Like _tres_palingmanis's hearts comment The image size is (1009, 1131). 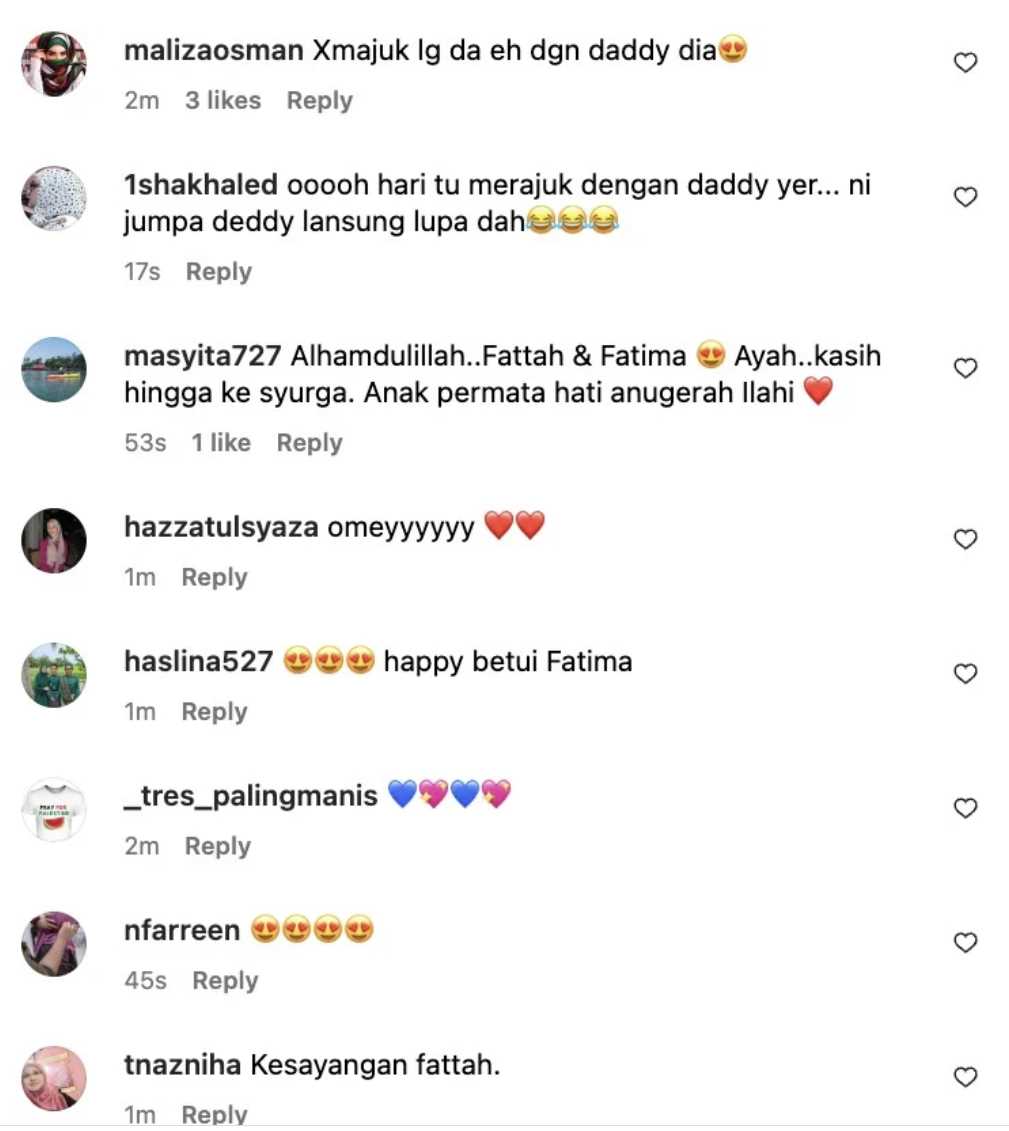click(965, 808)
